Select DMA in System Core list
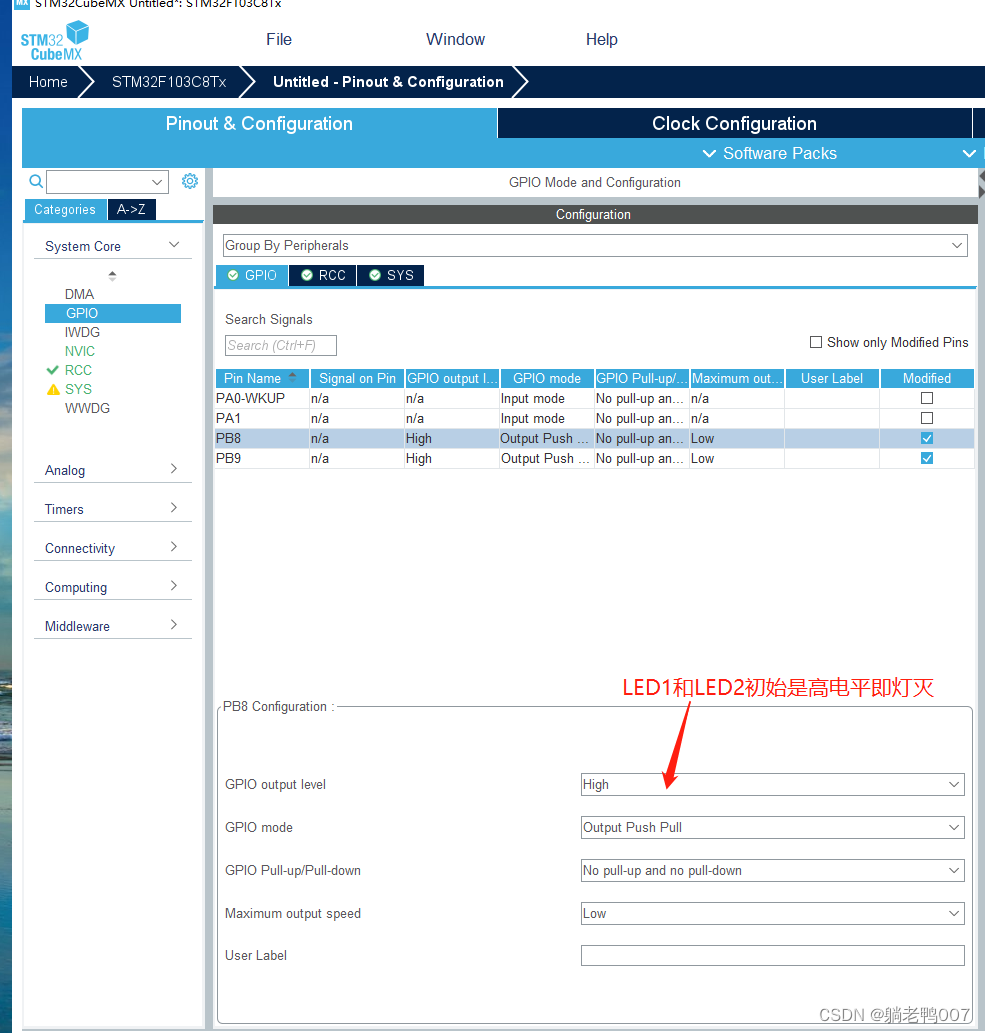Image resolution: width=985 pixels, height=1033 pixels. [79, 294]
